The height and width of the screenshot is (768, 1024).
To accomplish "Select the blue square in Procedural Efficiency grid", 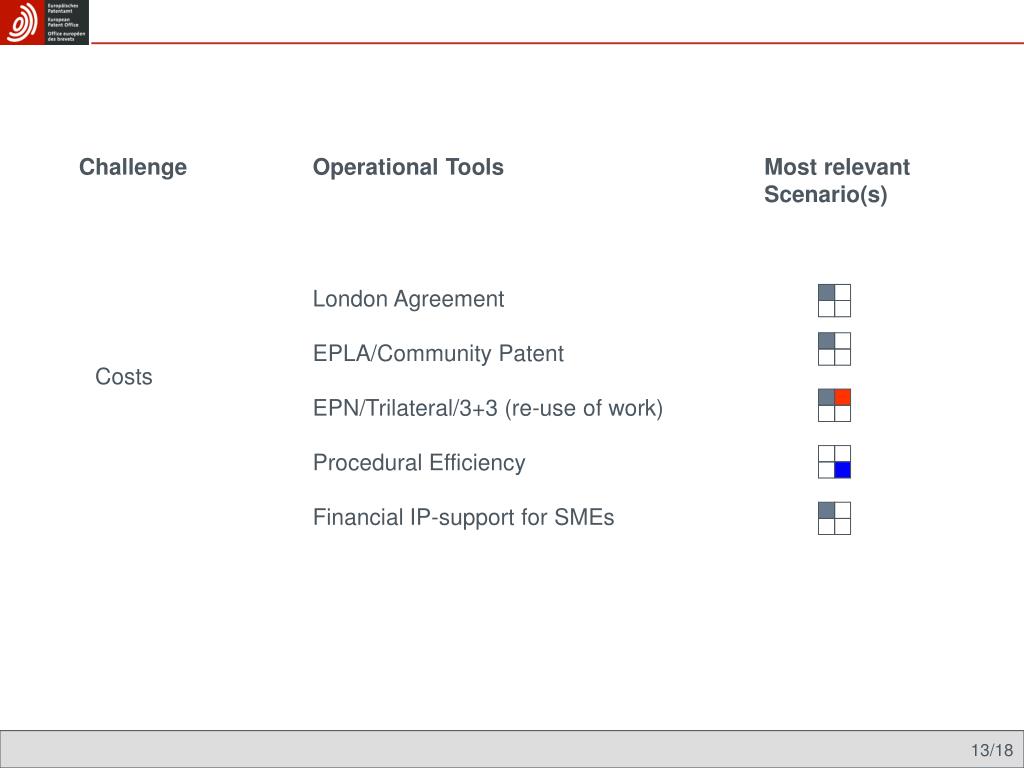I will [x=842, y=470].
